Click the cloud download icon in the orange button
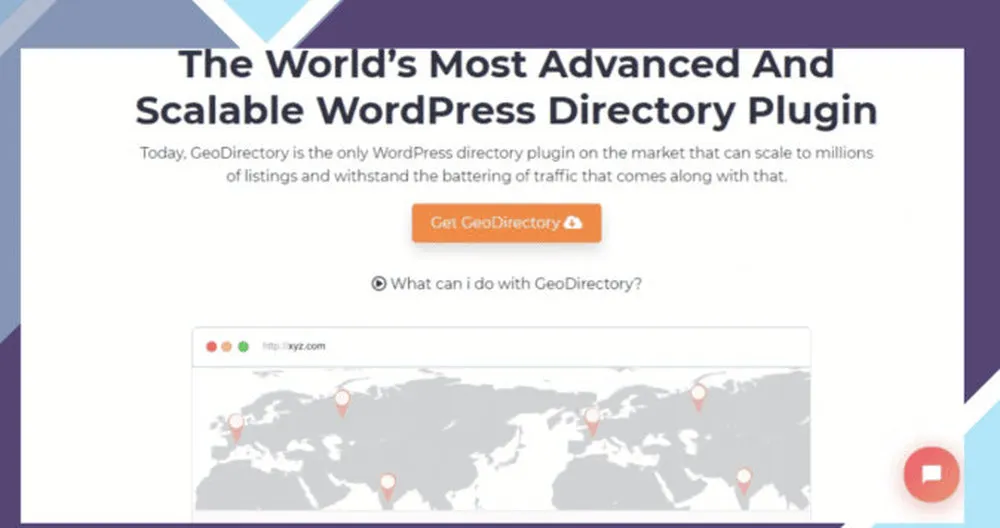 click(x=573, y=222)
